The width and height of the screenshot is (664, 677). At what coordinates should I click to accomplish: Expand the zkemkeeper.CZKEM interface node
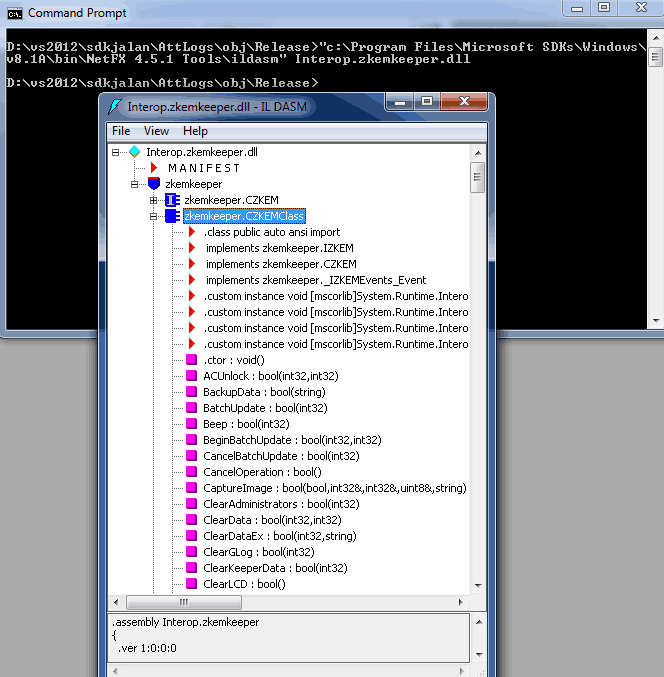click(153, 200)
